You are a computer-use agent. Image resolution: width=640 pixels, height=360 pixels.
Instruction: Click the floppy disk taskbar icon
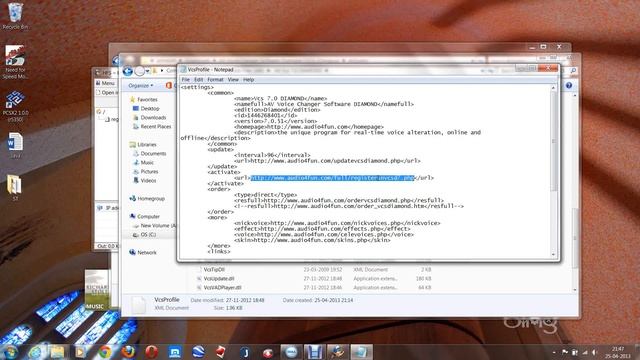(x=315, y=352)
